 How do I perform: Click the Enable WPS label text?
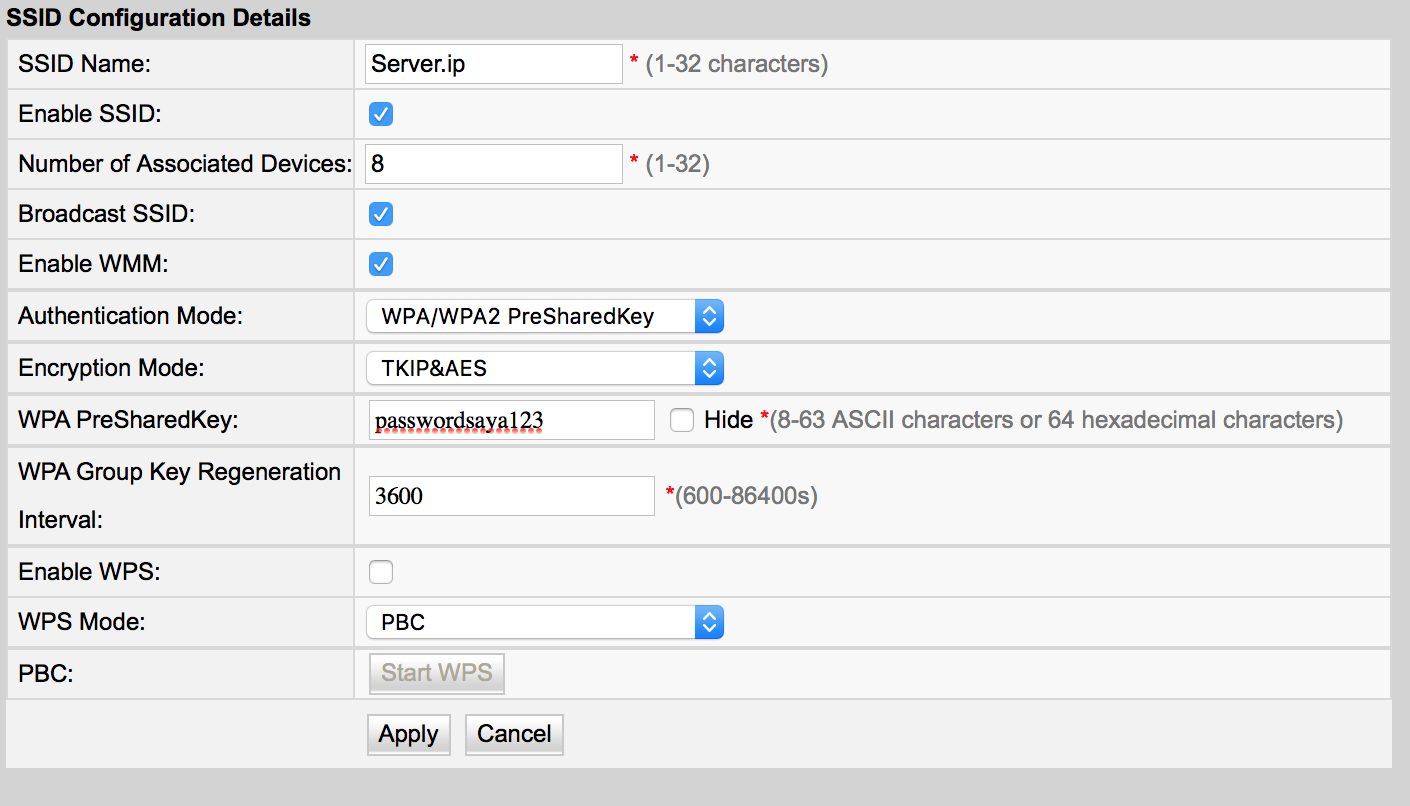click(x=90, y=572)
